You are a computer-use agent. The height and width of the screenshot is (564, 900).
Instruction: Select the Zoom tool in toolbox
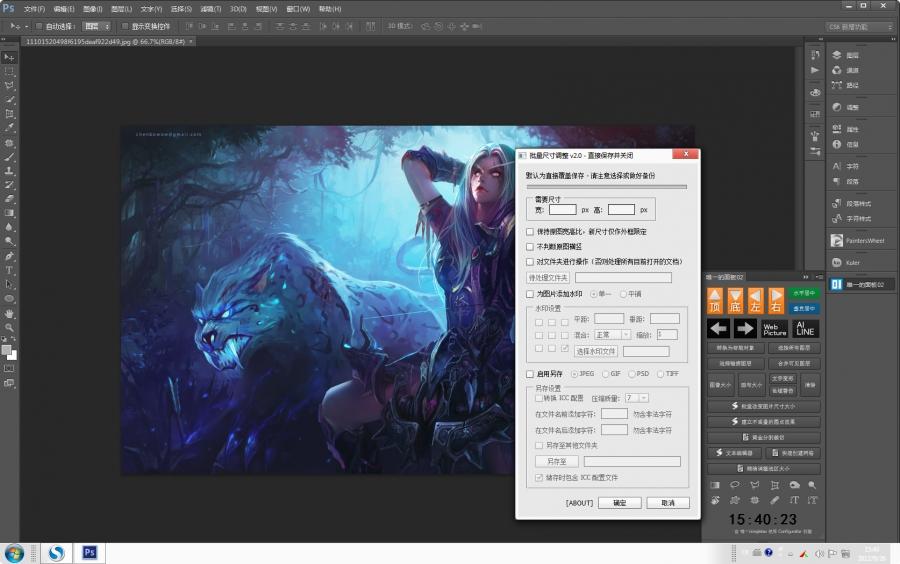click(9, 327)
